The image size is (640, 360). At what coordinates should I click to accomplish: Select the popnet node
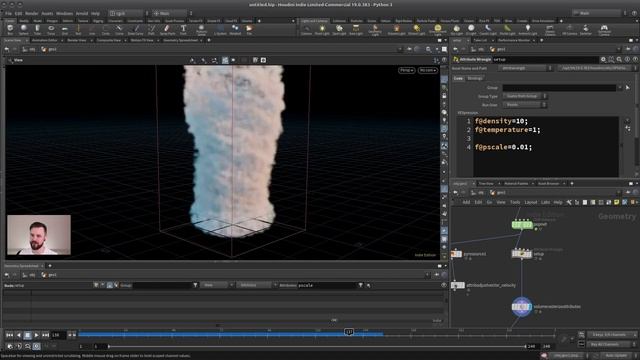click(x=522, y=224)
